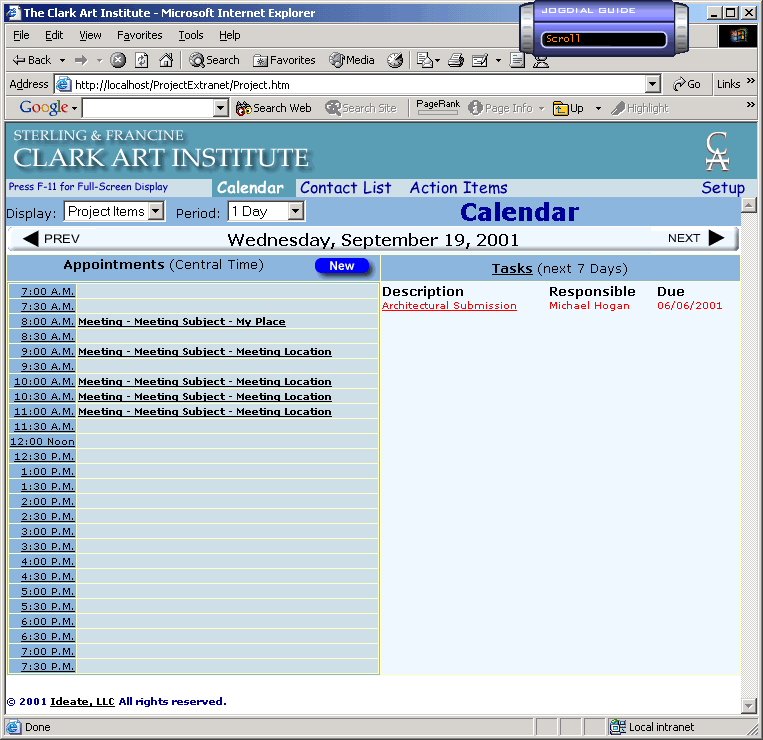
Task: Click the PageRank indicator
Action: tap(438, 107)
